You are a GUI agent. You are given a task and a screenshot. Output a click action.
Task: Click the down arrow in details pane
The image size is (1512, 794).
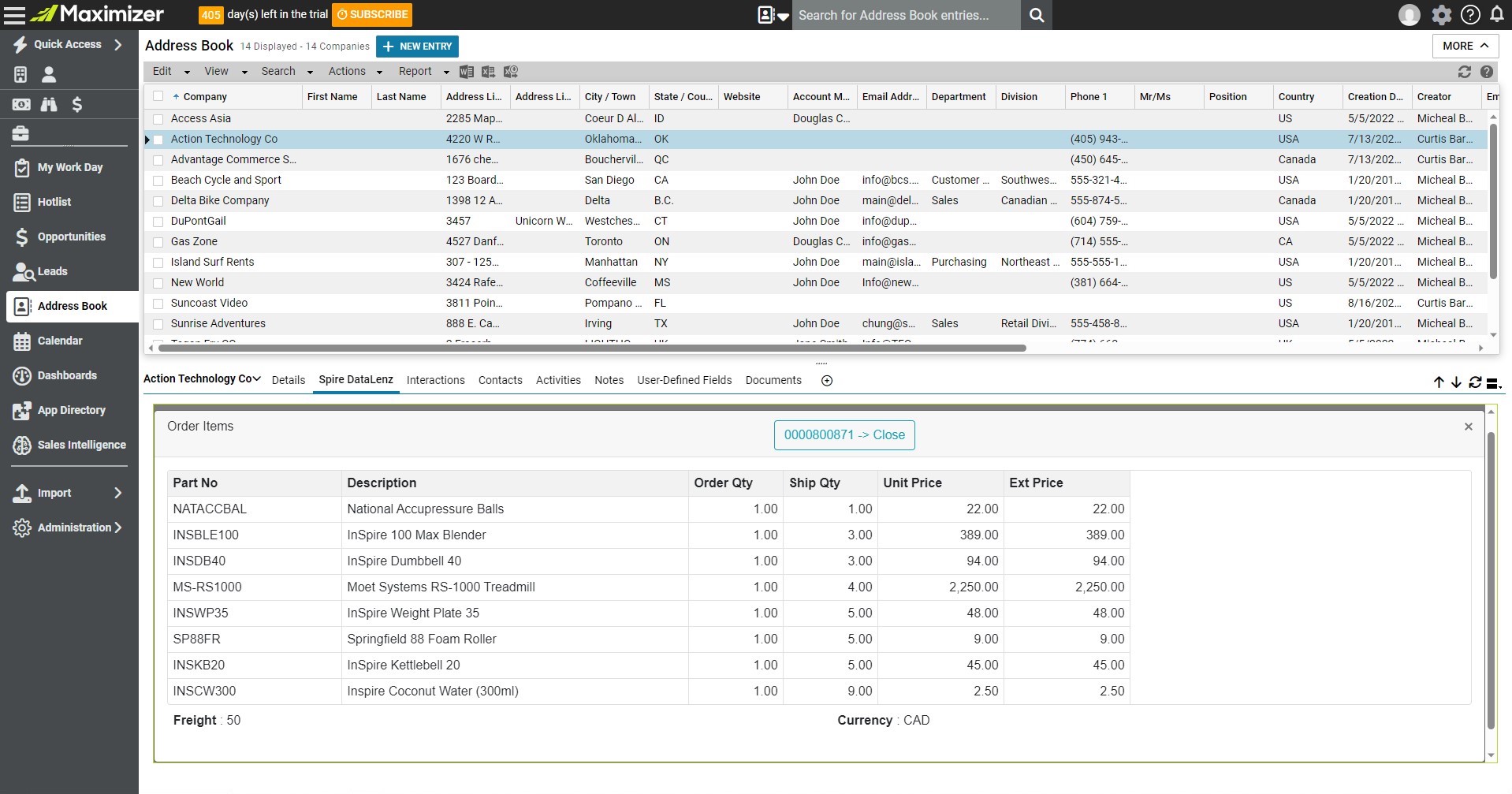[1456, 382]
